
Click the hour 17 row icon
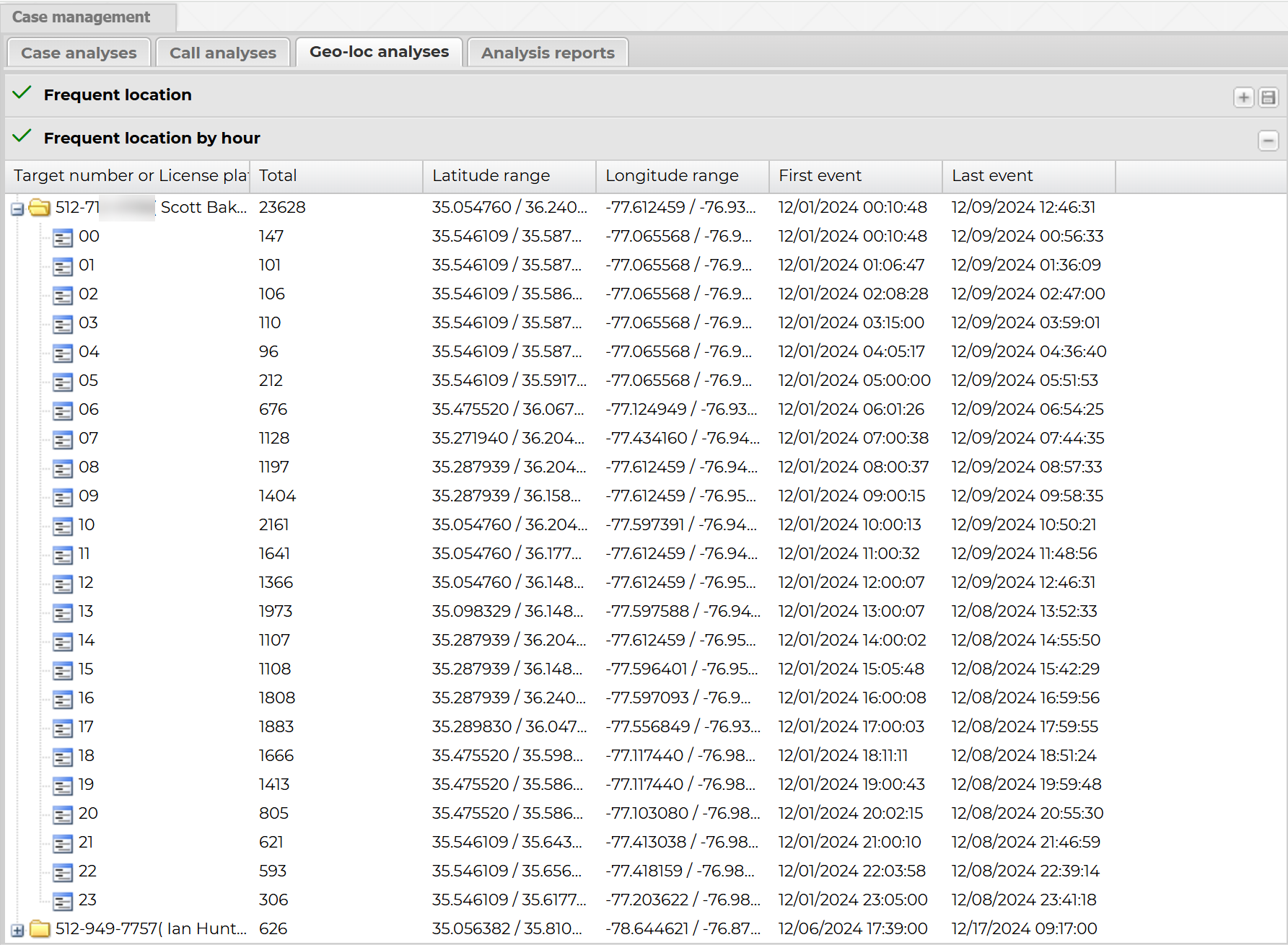63,728
